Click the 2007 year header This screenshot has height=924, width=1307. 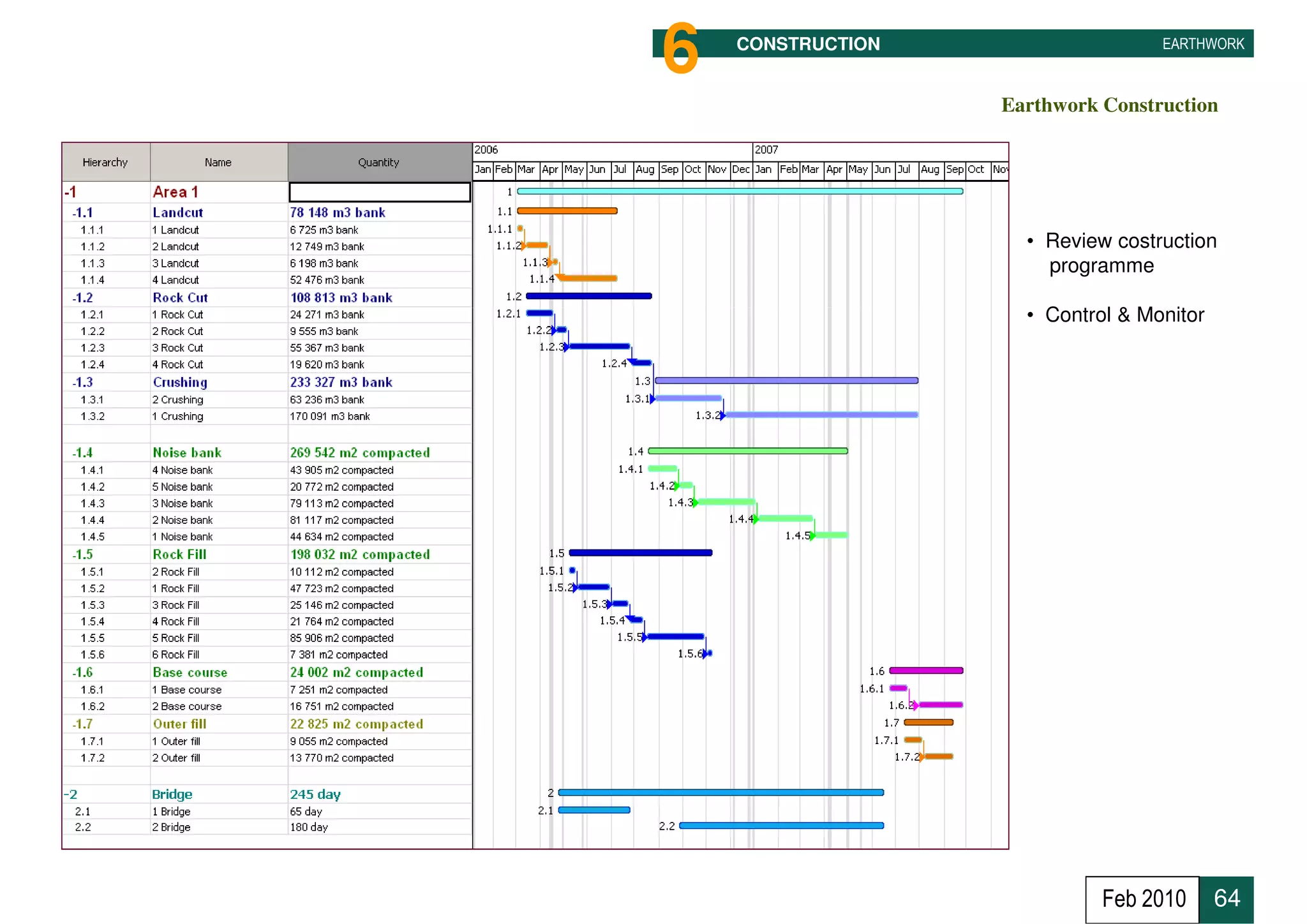(x=766, y=150)
